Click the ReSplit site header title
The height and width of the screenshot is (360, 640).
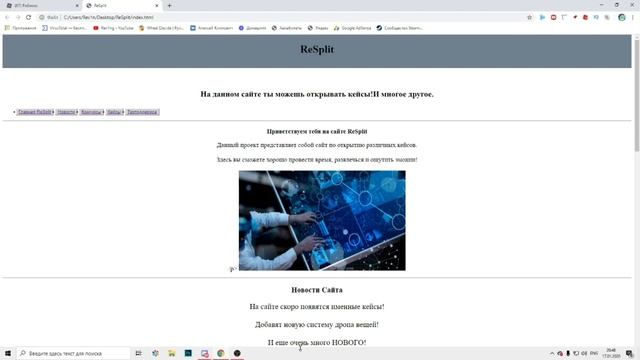[x=317, y=49]
